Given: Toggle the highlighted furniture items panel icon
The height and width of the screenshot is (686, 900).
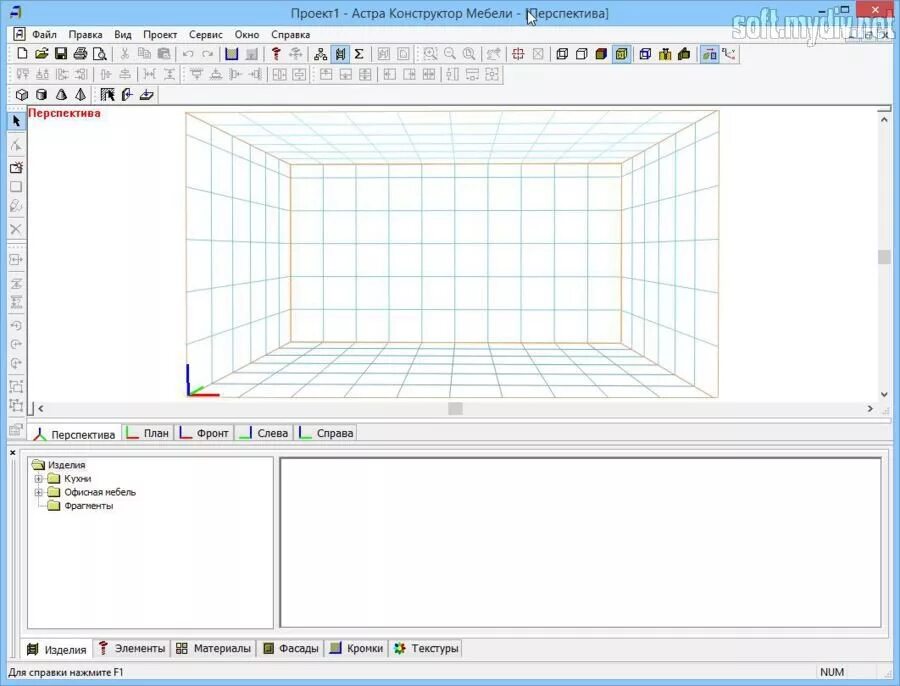Looking at the screenshot, I should pyautogui.click(x=340, y=54).
